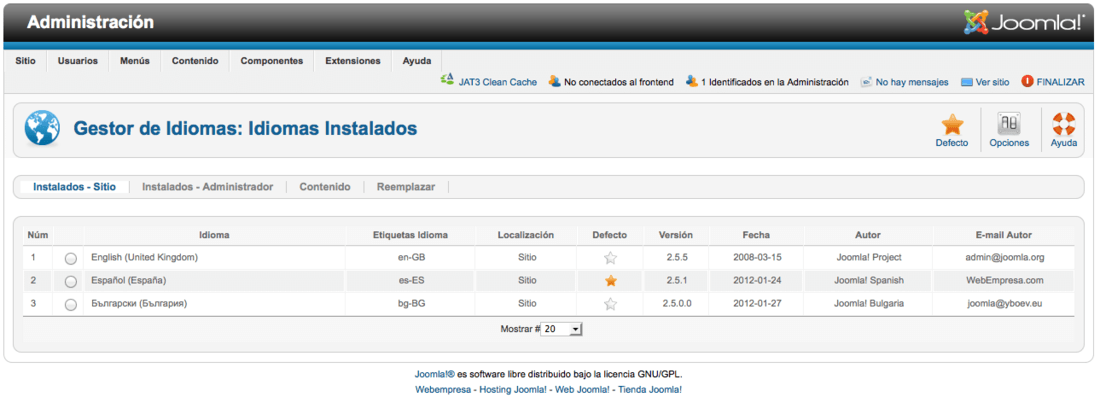This screenshot has width=1100, height=397.
Task: Click the joomla@yboev.eu email cell
Action: pos(1004,304)
